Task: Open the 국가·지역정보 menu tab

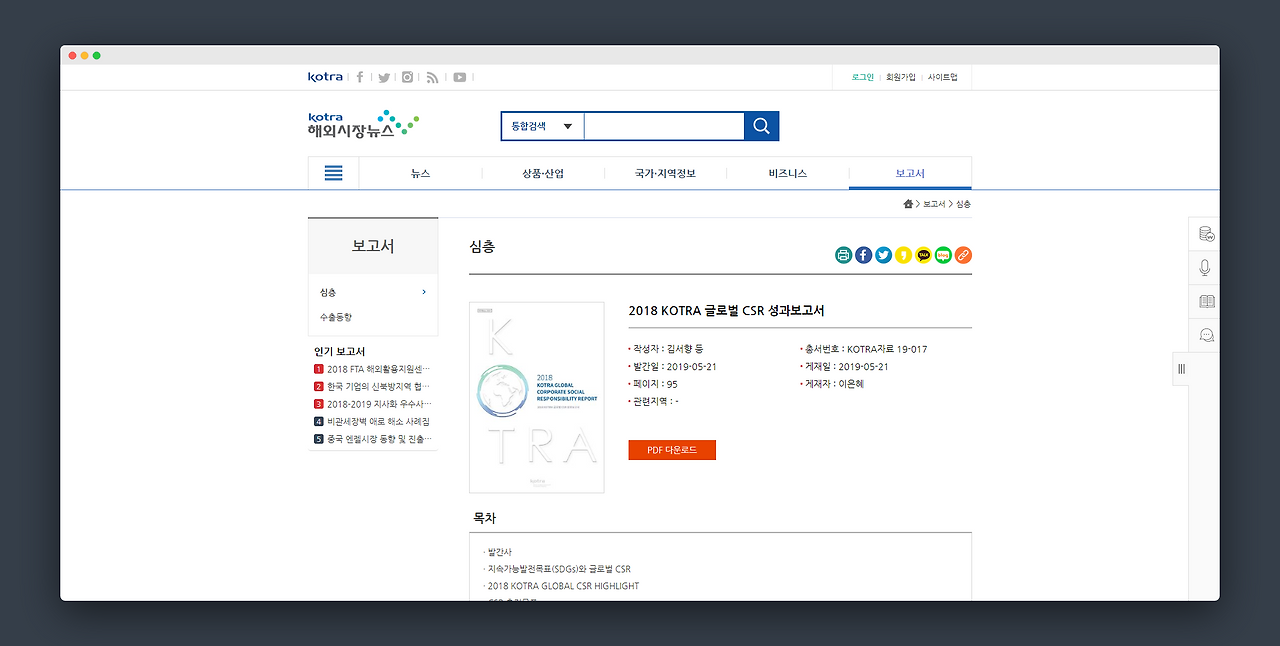Action: pyautogui.click(x=665, y=173)
